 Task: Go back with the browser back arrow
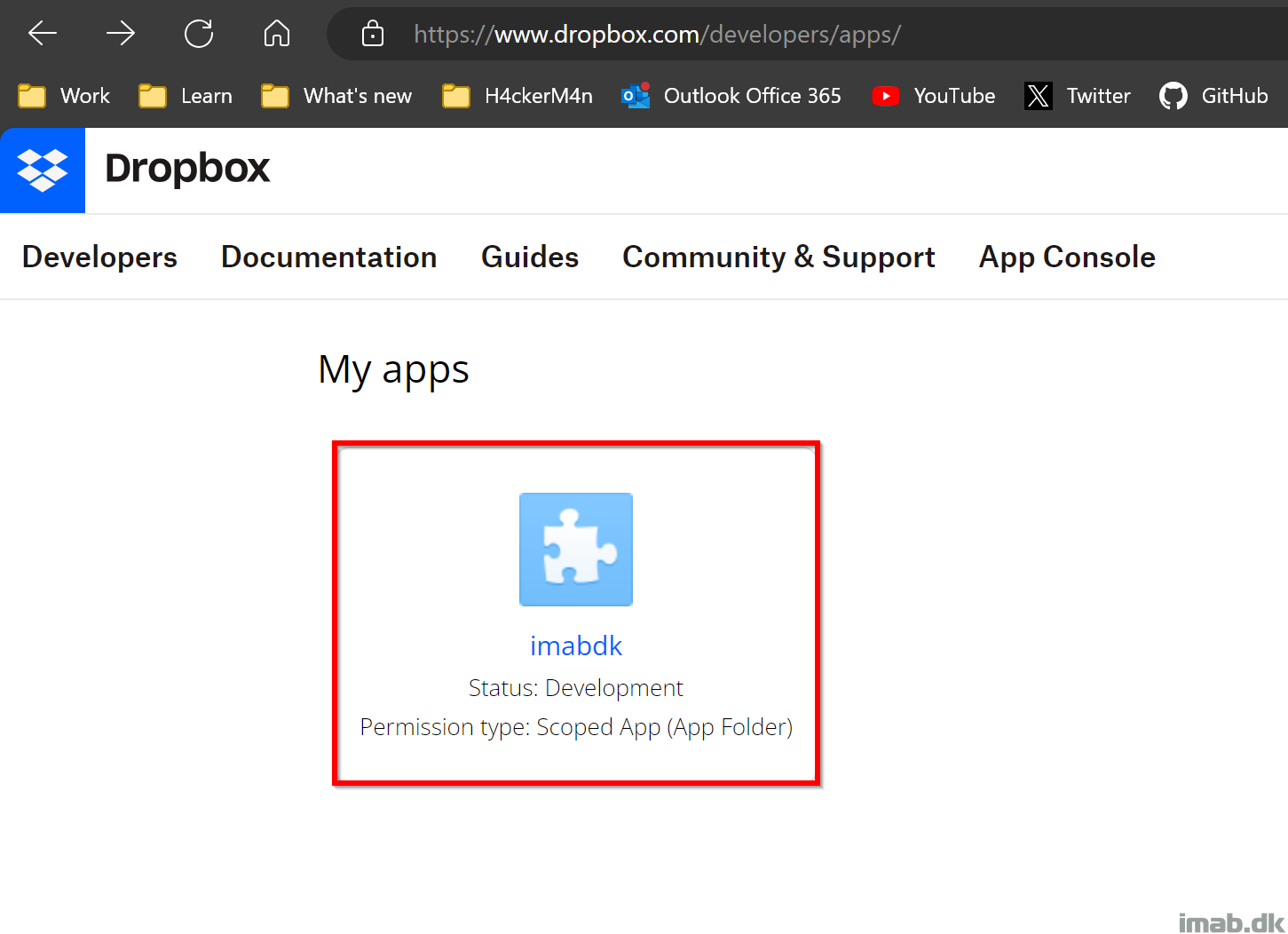43,34
